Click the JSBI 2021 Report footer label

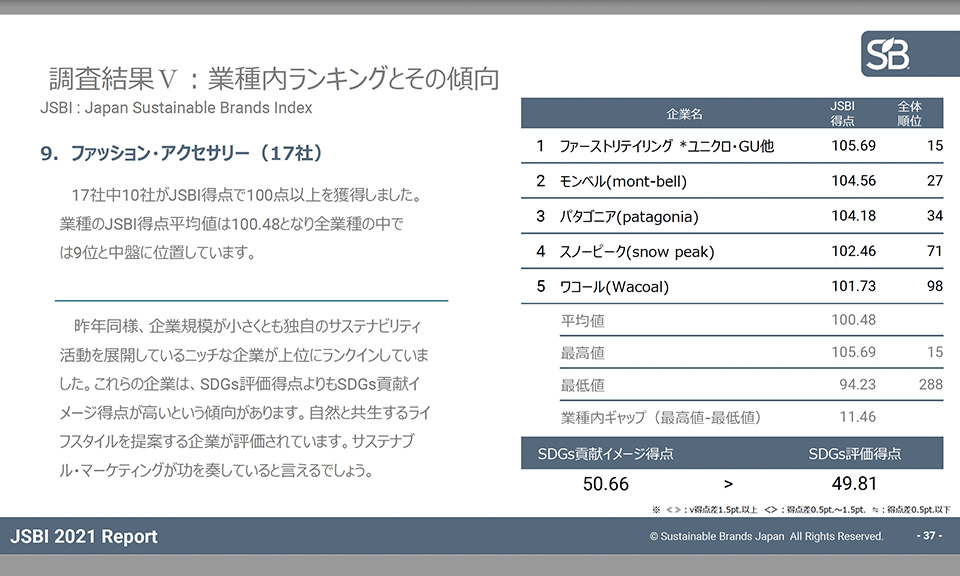point(84,537)
